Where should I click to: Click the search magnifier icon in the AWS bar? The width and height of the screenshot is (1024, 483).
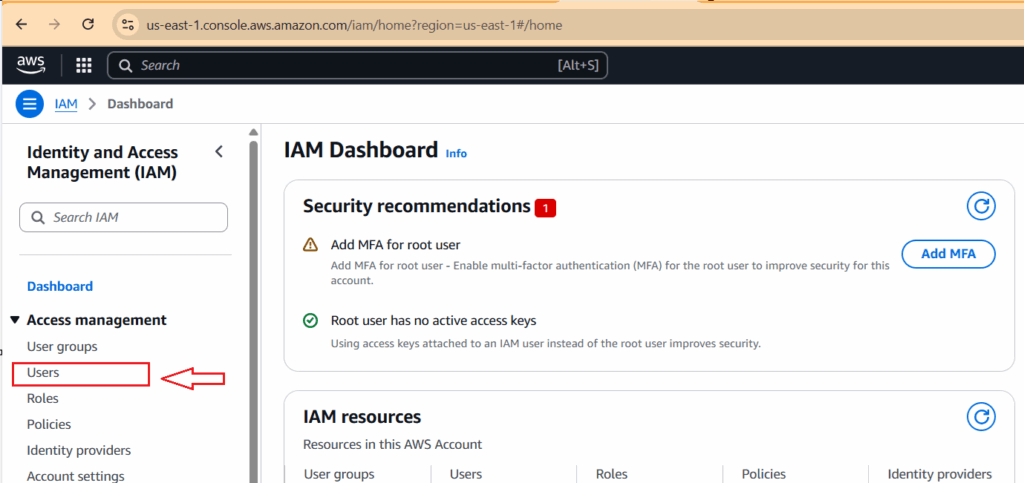click(125, 65)
